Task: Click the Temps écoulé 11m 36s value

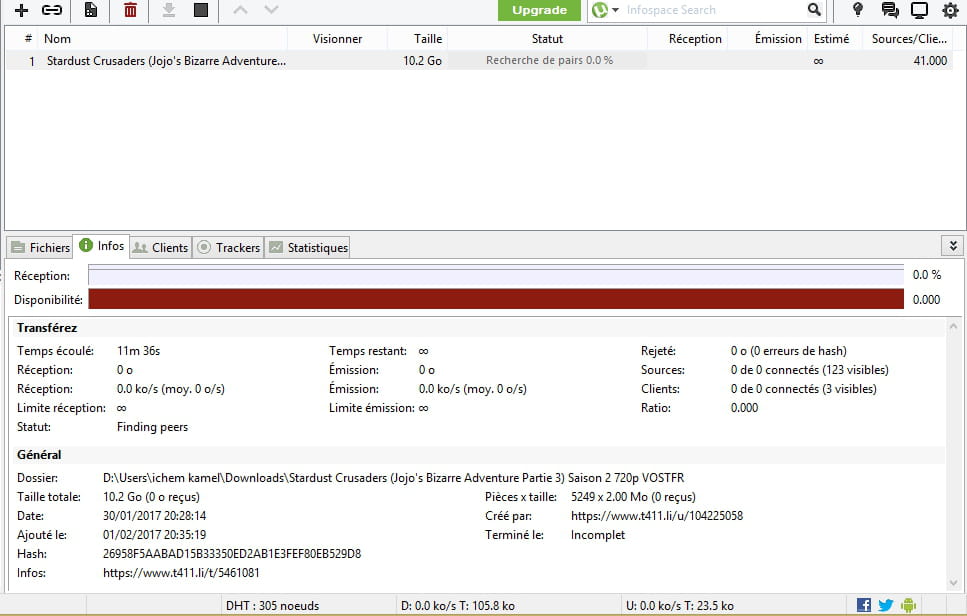Action: (138, 351)
